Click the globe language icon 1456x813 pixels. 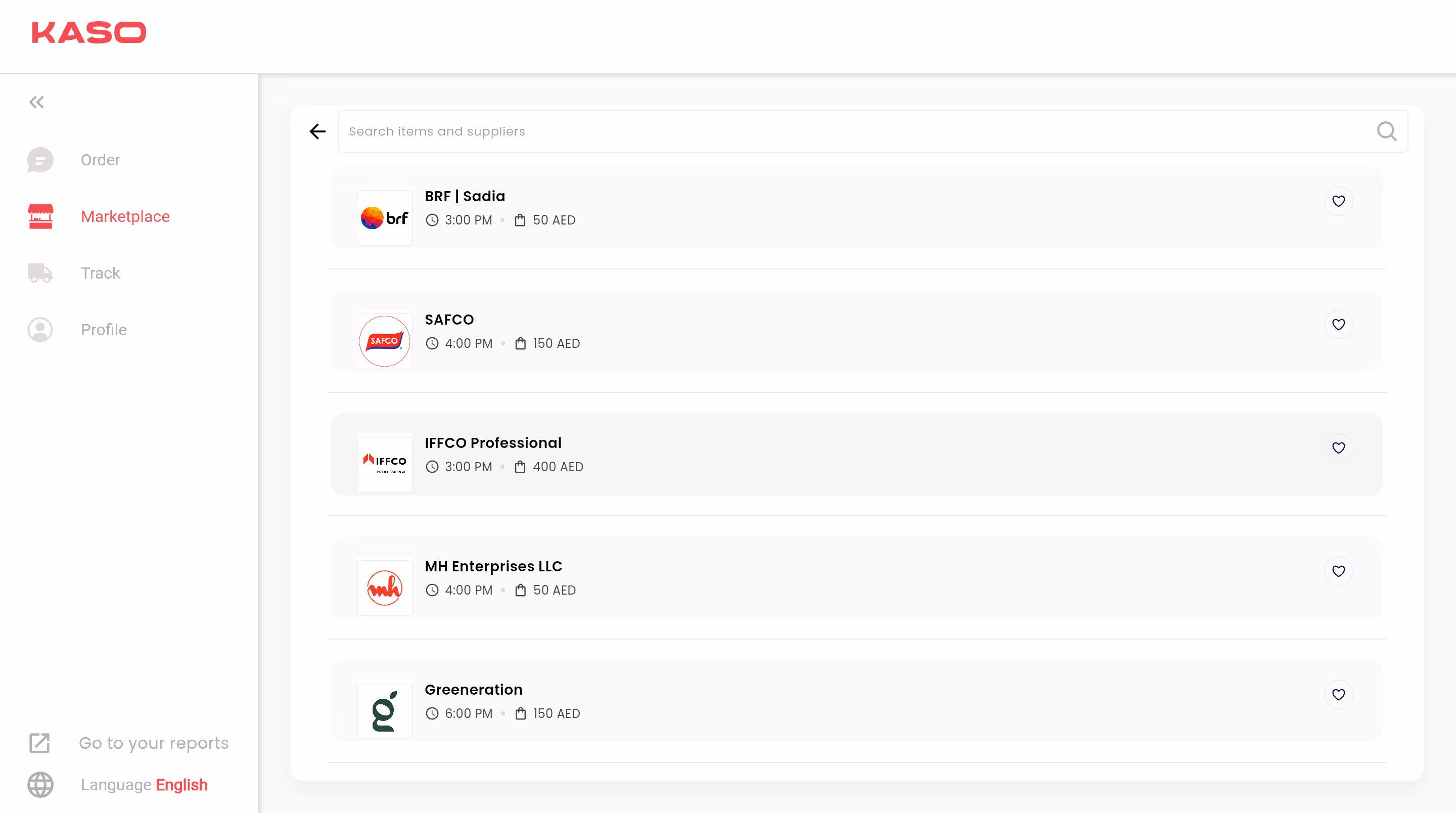[40, 785]
